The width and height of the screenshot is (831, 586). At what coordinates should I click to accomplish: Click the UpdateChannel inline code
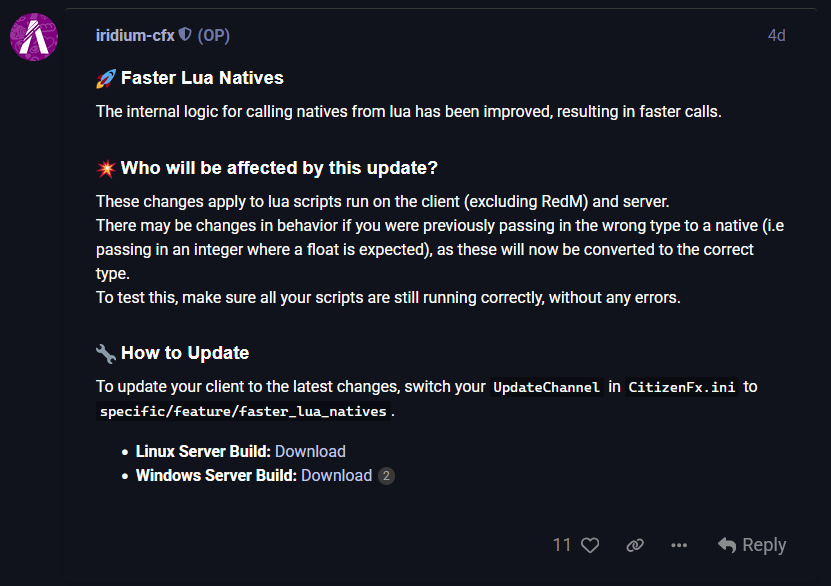546,387
